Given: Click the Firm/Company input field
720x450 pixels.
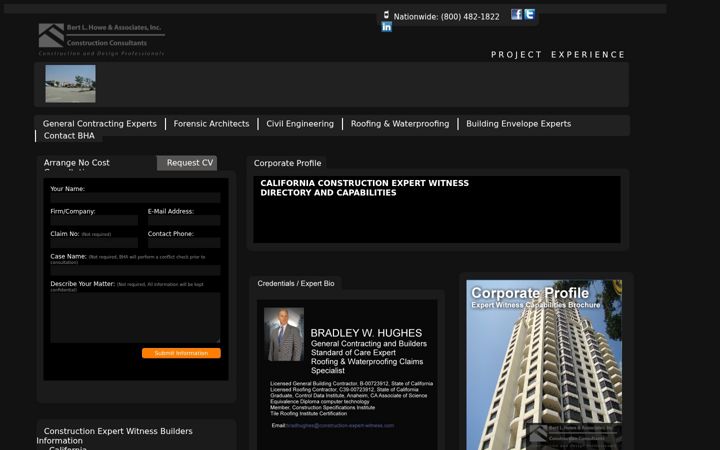Looking at the screenshot, I should 94,220.
